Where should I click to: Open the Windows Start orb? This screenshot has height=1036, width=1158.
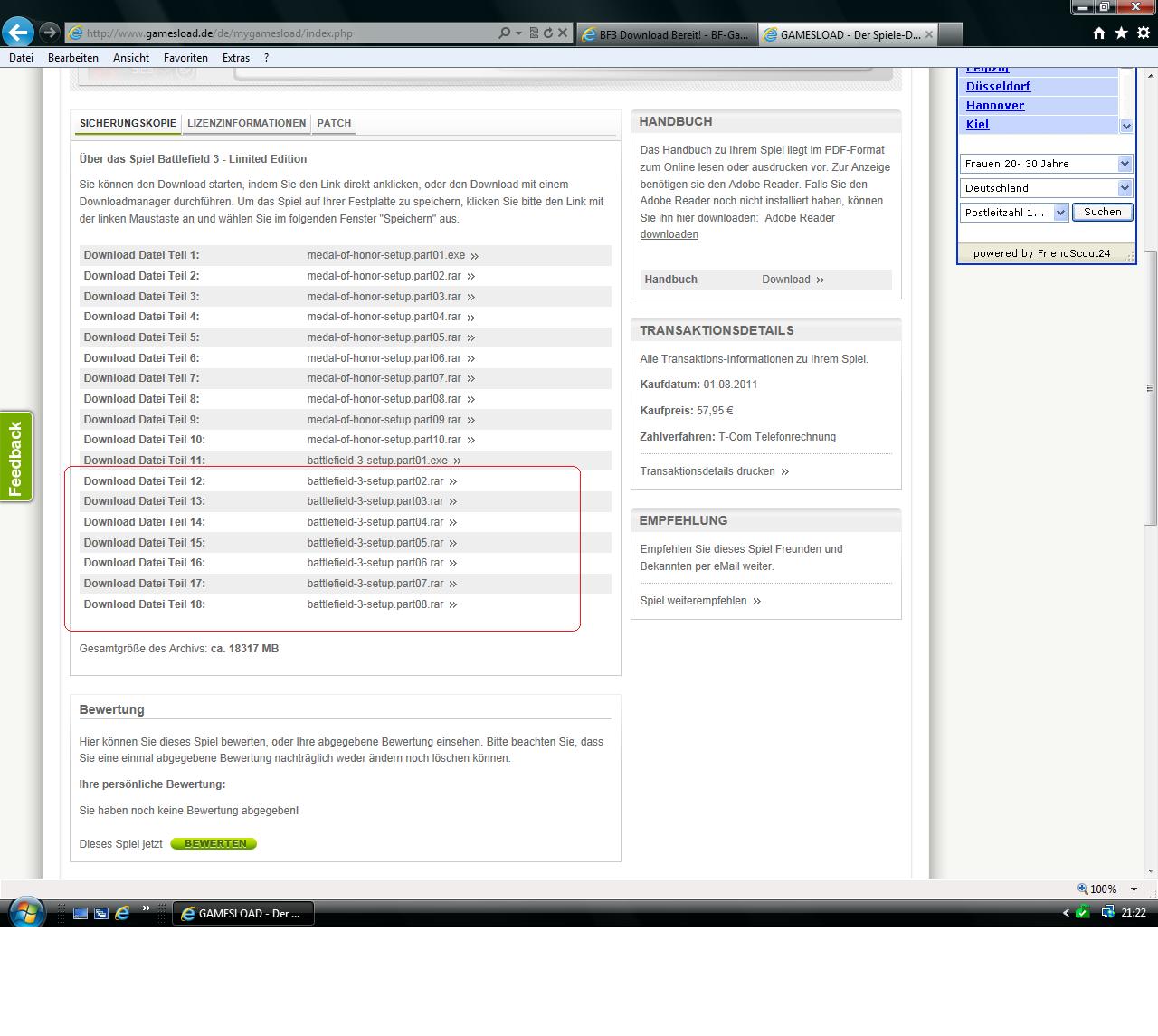click(25, 912)
